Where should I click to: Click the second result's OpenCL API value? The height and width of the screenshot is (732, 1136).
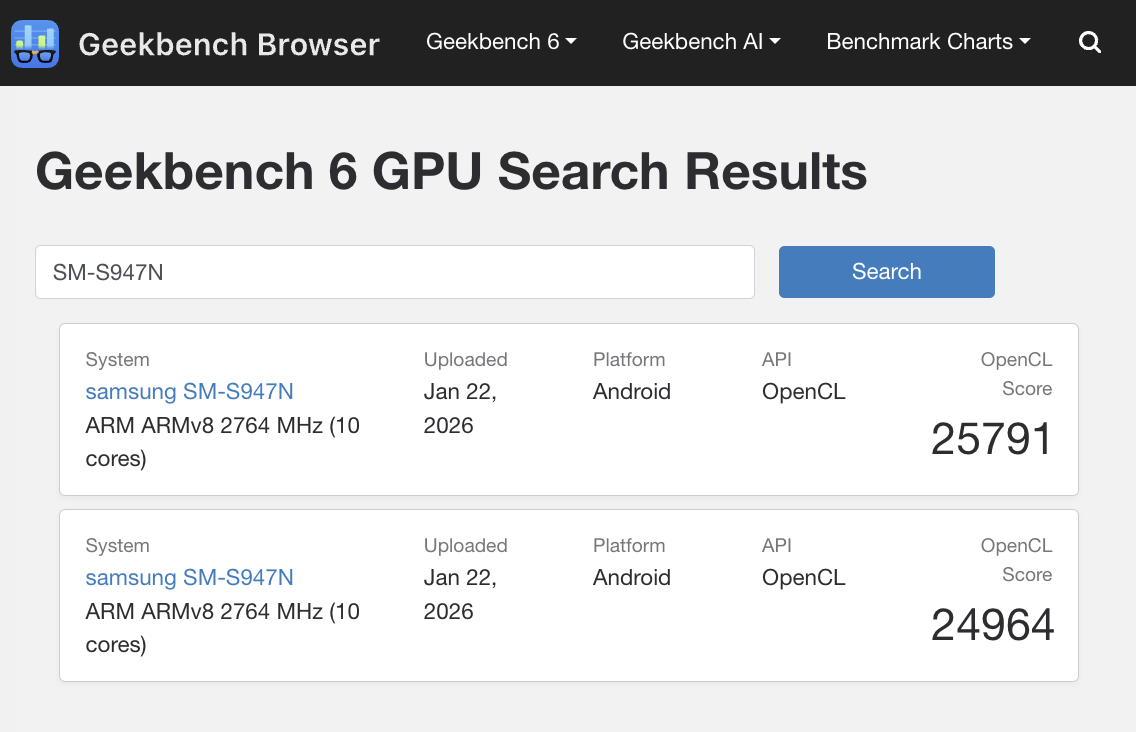coord(803,578)
